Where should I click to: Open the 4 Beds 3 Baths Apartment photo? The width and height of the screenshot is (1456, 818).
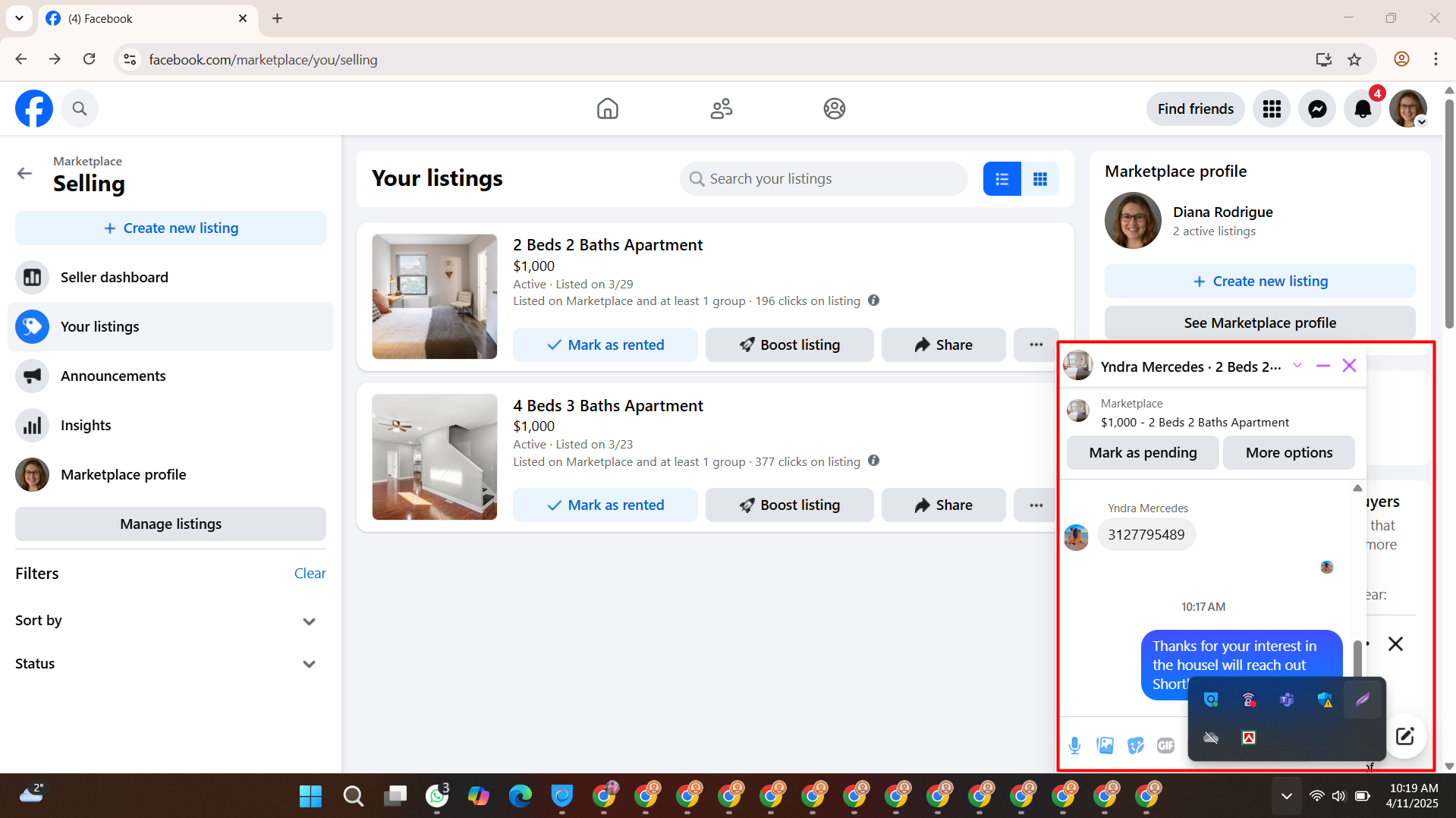point(435,457)
